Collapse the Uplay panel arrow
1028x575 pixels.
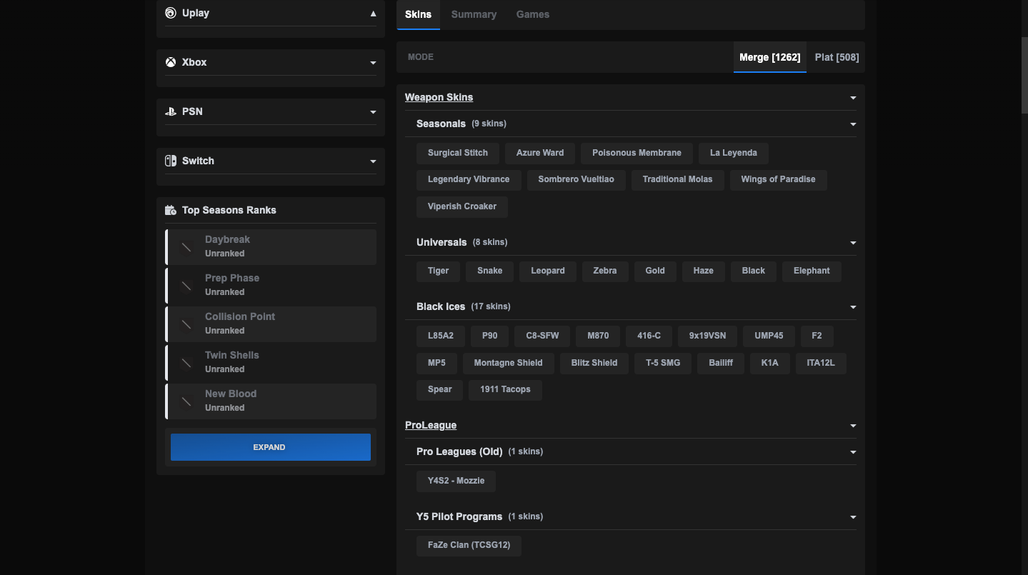click(373, 13)
